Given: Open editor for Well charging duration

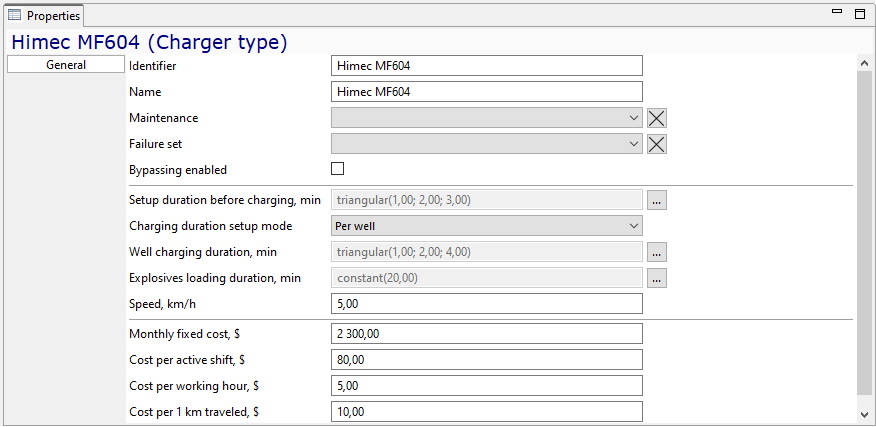Looking at the screenshot, I should (657, 252).
